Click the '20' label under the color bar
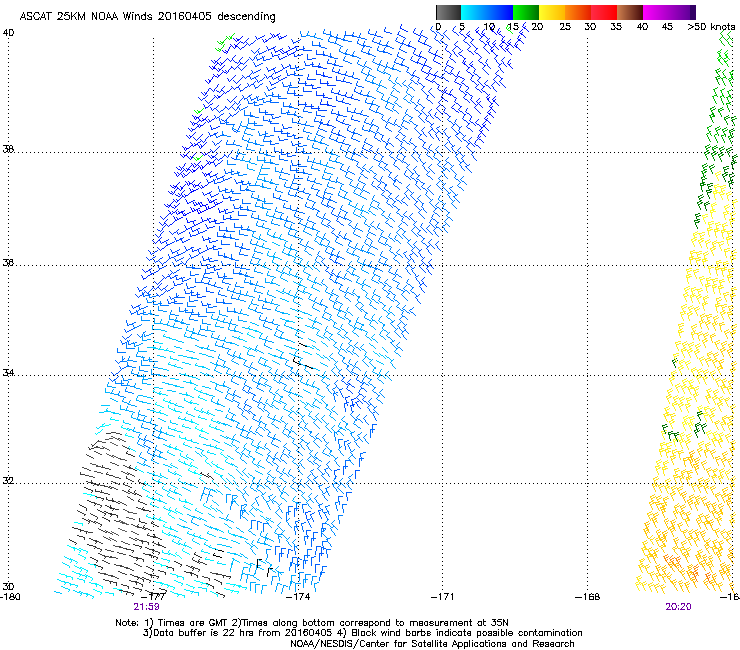 [537, 27]
